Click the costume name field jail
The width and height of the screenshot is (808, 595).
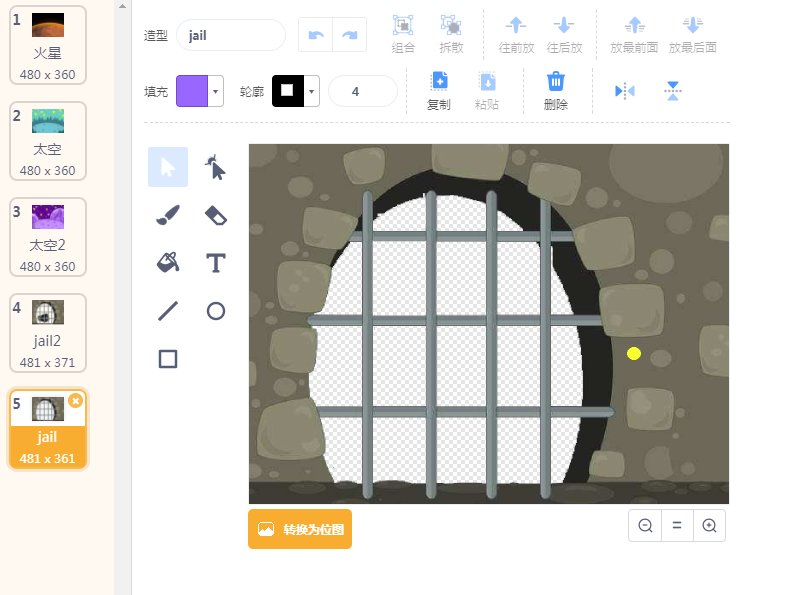pos(231,35)
